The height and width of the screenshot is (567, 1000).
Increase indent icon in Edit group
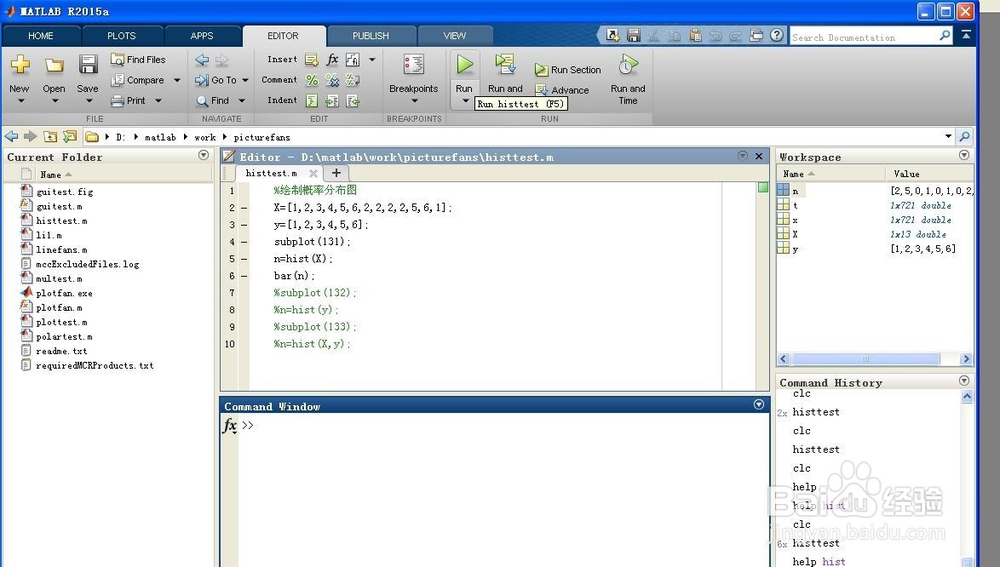click(x=332, y=101)
